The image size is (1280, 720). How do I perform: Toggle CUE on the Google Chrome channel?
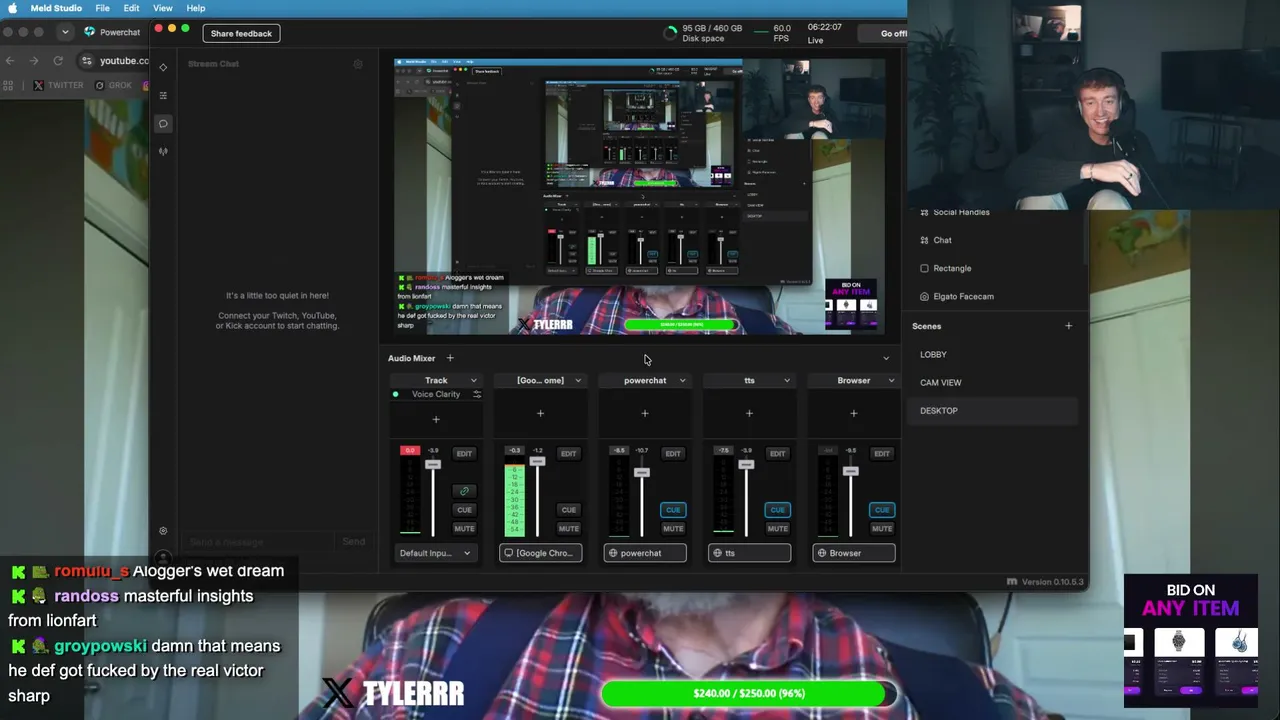[x=569, y=510]
